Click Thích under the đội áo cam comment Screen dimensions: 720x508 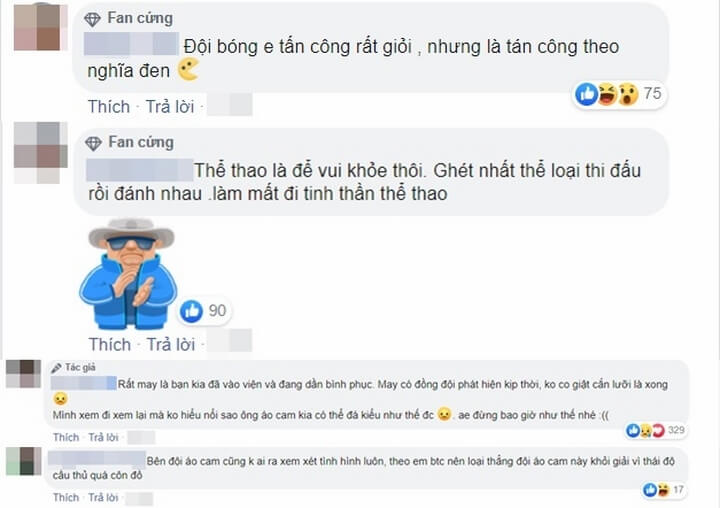[x=66, y=497]
